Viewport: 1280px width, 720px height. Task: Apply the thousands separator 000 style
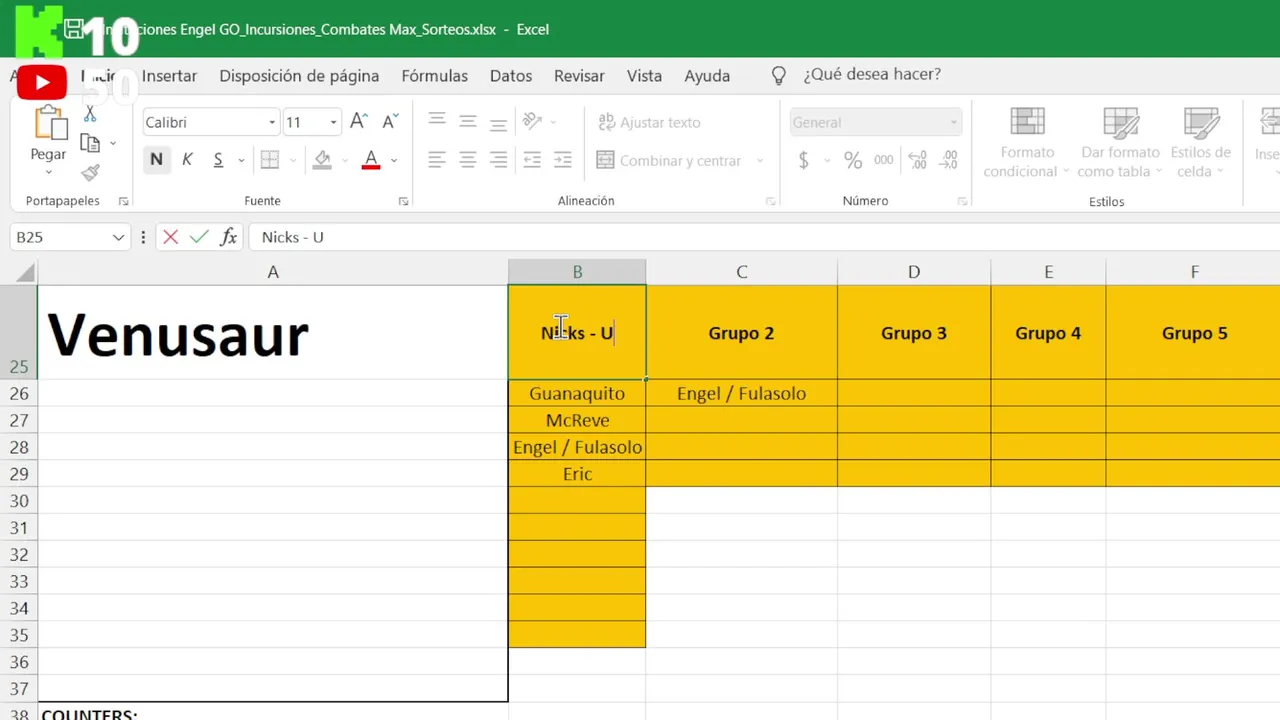point(884,160)
